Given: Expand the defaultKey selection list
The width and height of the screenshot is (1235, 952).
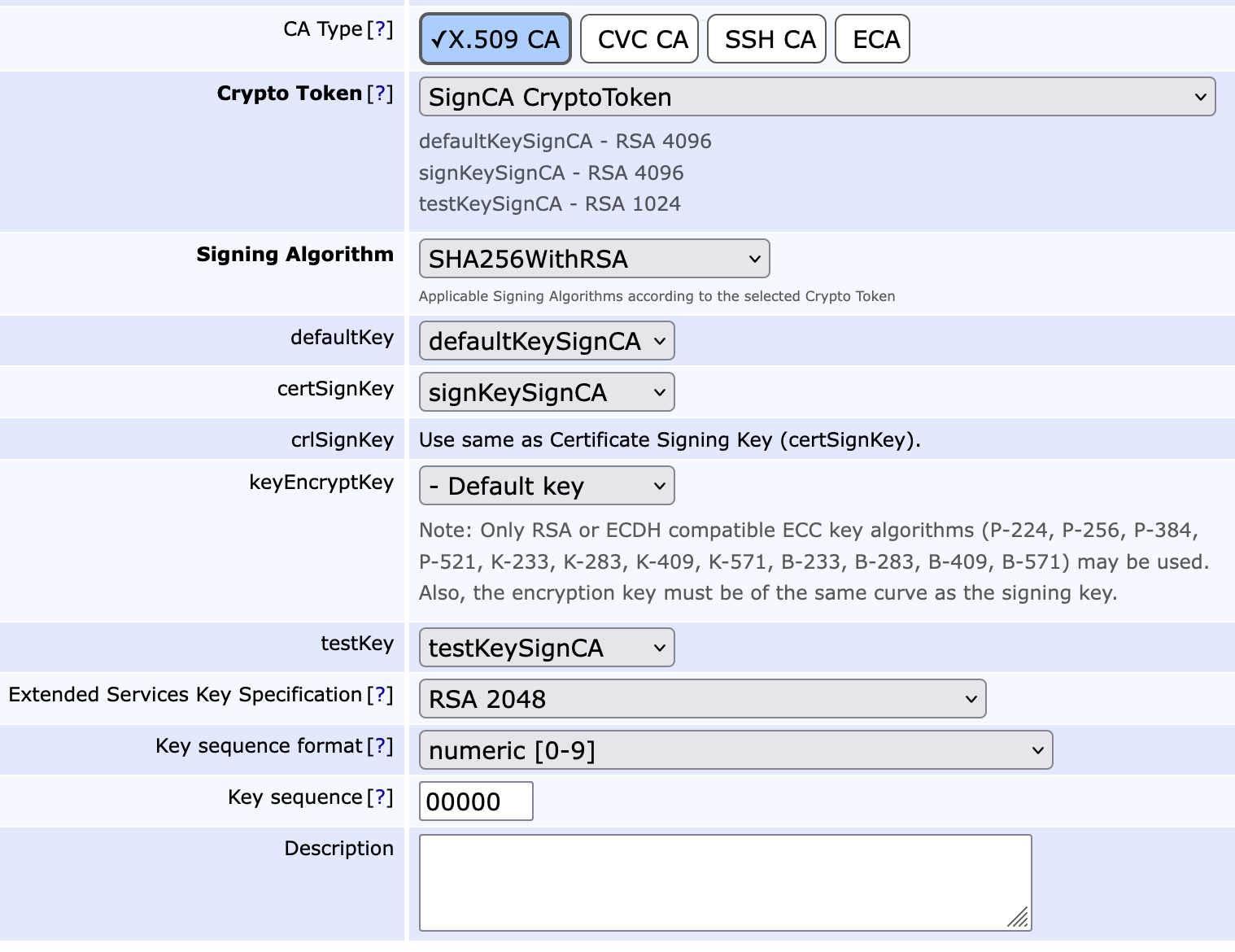Looking at the screenshot, I should pyautogui.click(x=546, y=341).
